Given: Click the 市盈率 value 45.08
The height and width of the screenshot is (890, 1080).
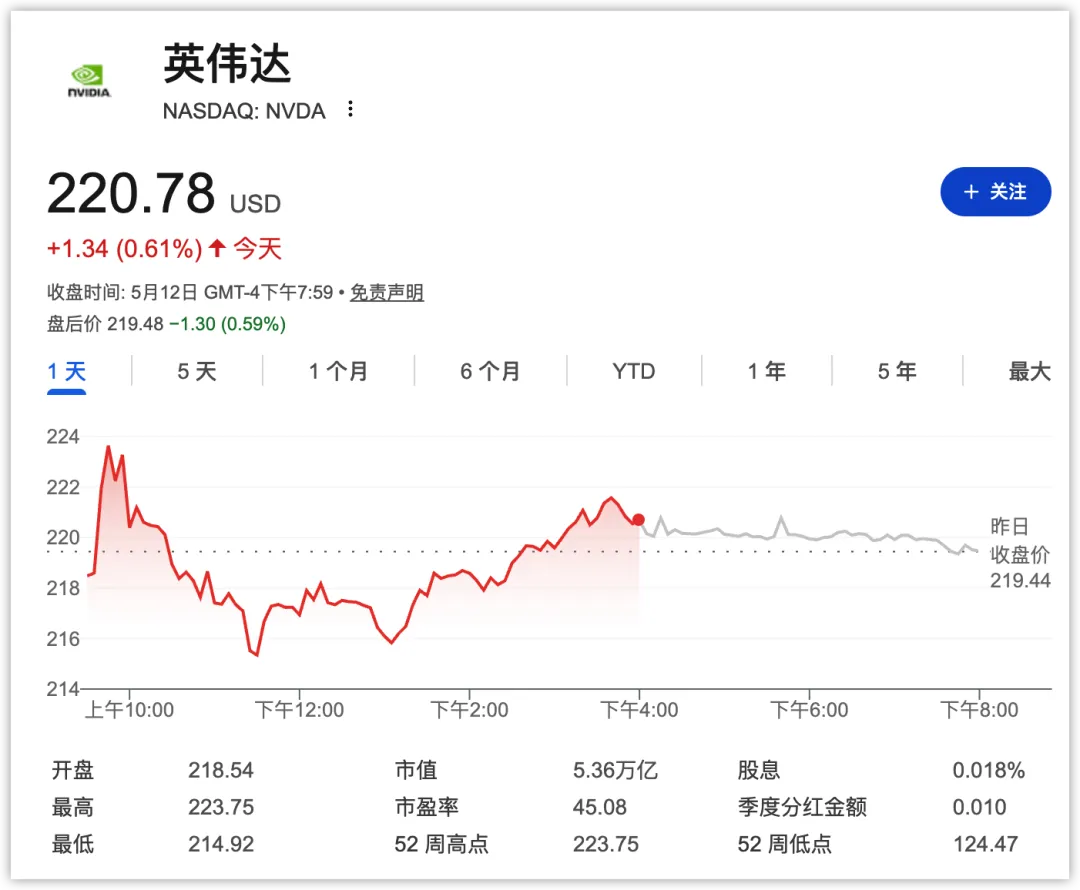Looking at the screenshot, I should point(600,807).
